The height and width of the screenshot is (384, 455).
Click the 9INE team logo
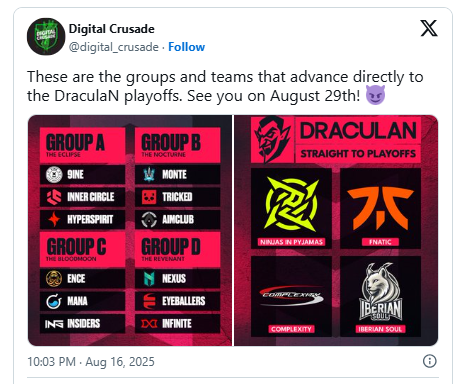[x=54, y=174]
